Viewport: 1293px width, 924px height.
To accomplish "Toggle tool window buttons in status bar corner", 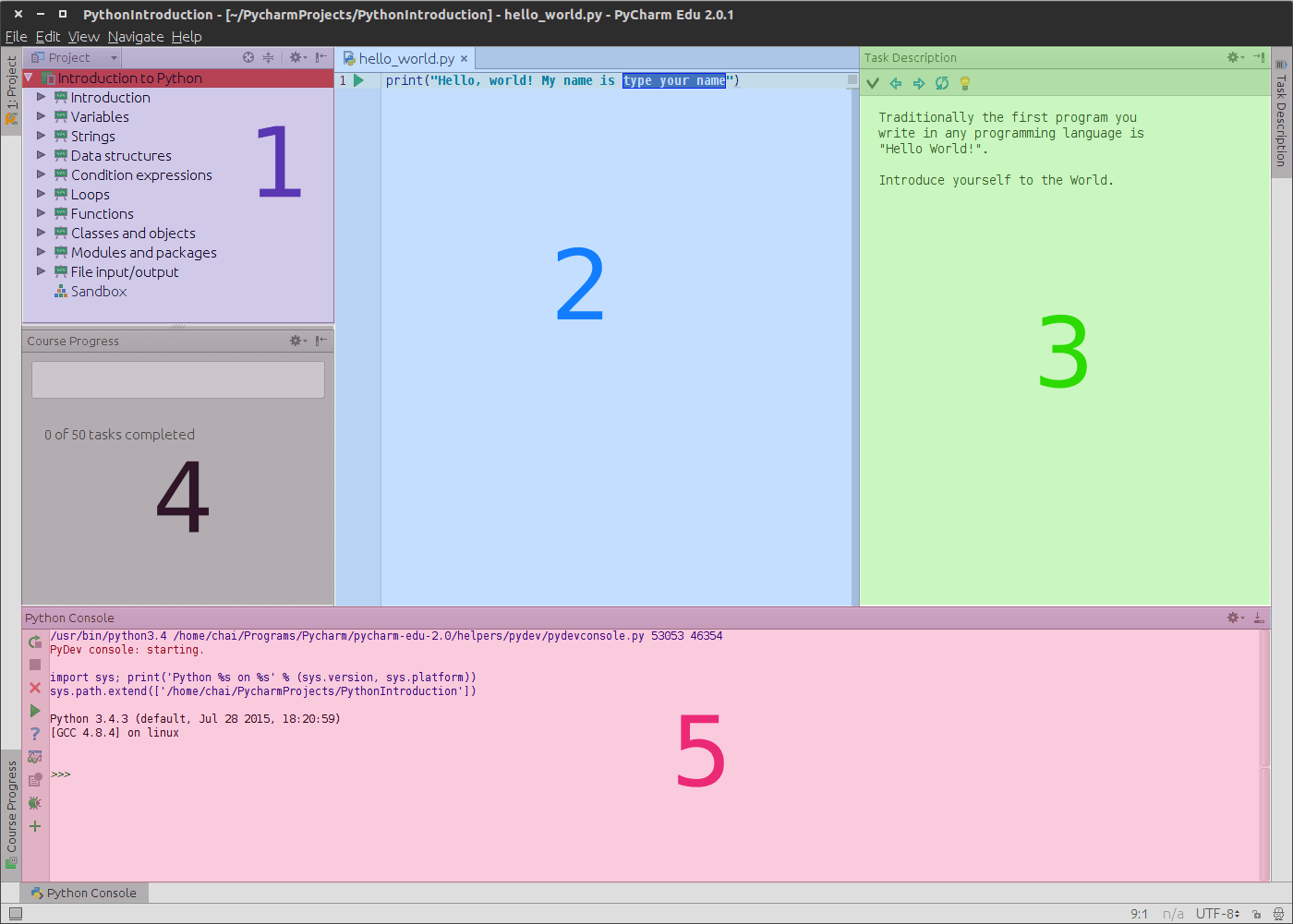I will tap(16, 914).
